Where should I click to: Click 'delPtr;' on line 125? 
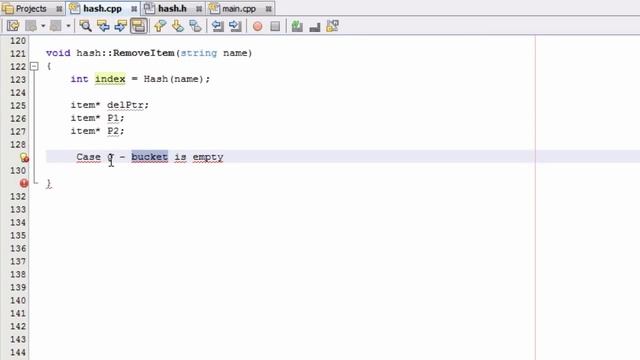coord(128,105)
